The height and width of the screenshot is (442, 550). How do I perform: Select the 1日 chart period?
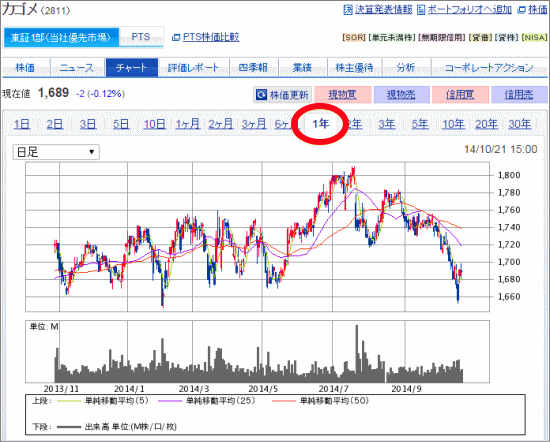tap(22, 124)
